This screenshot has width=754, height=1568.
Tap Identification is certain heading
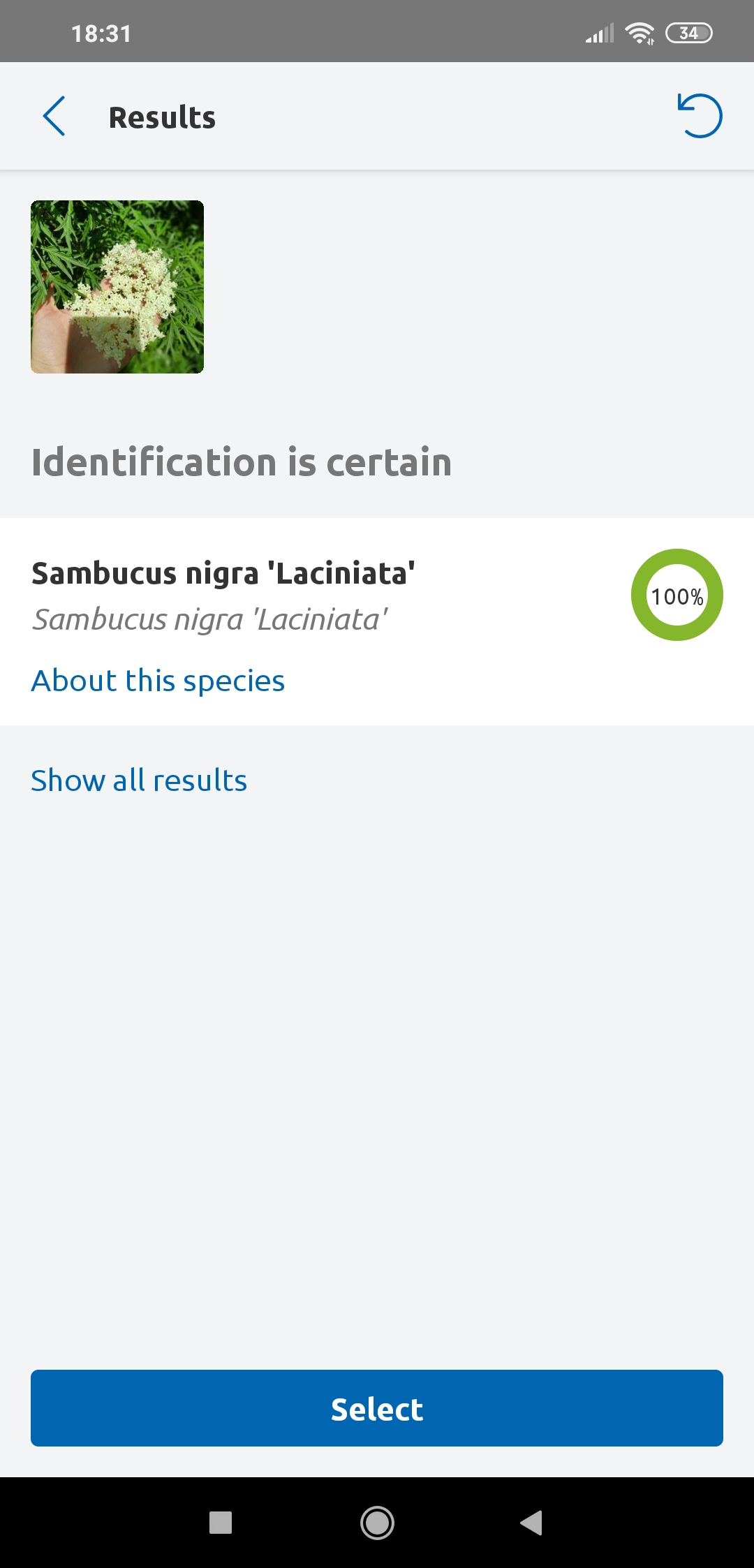tap(242, 462)
